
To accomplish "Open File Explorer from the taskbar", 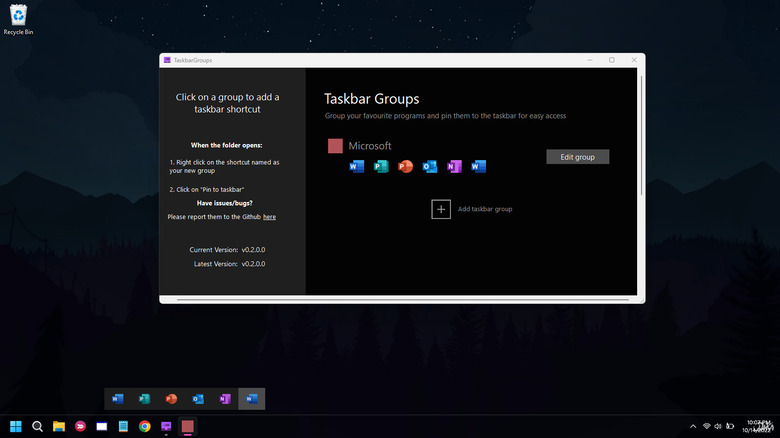I will tap(59, 427).
